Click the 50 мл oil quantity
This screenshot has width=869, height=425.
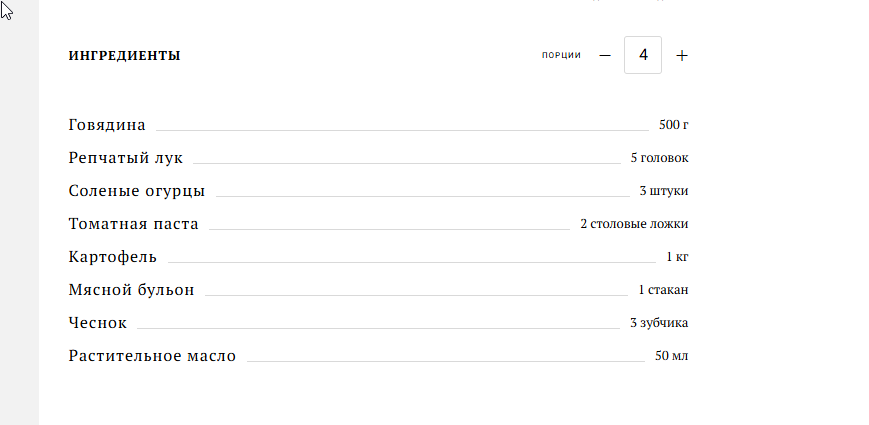672,356
